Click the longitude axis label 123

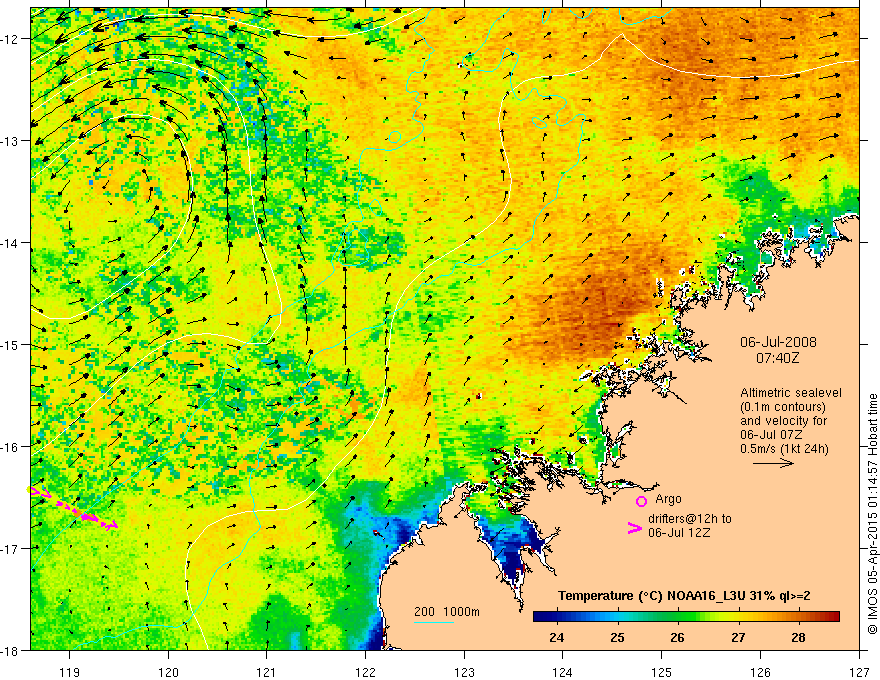464,672
